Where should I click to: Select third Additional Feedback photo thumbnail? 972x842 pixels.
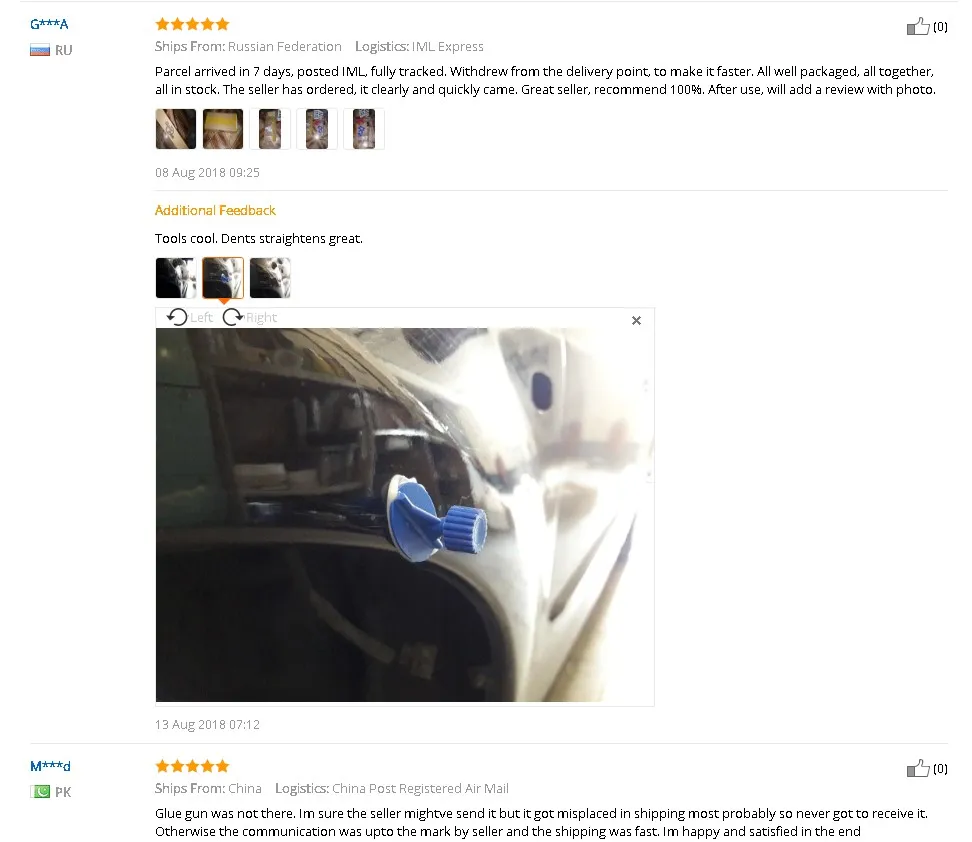[x=270, y=278]
